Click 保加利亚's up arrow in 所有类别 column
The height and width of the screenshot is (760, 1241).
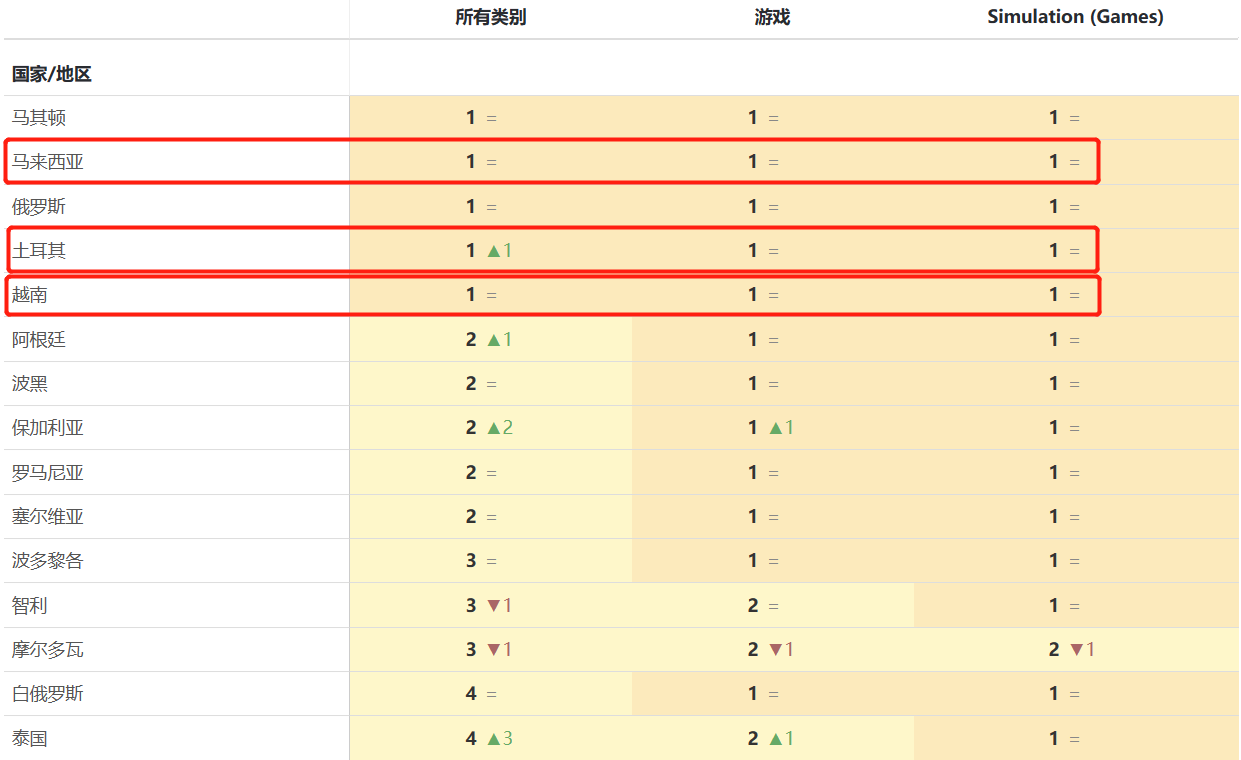(493, 428)
